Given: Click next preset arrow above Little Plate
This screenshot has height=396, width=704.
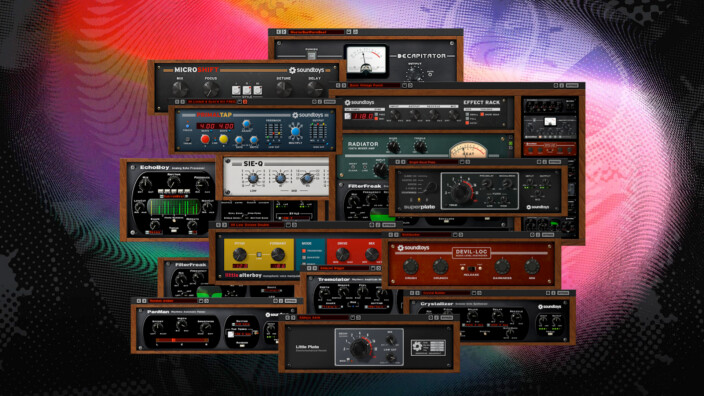Looking at the screenshot, I should click(x=294, y=317).
